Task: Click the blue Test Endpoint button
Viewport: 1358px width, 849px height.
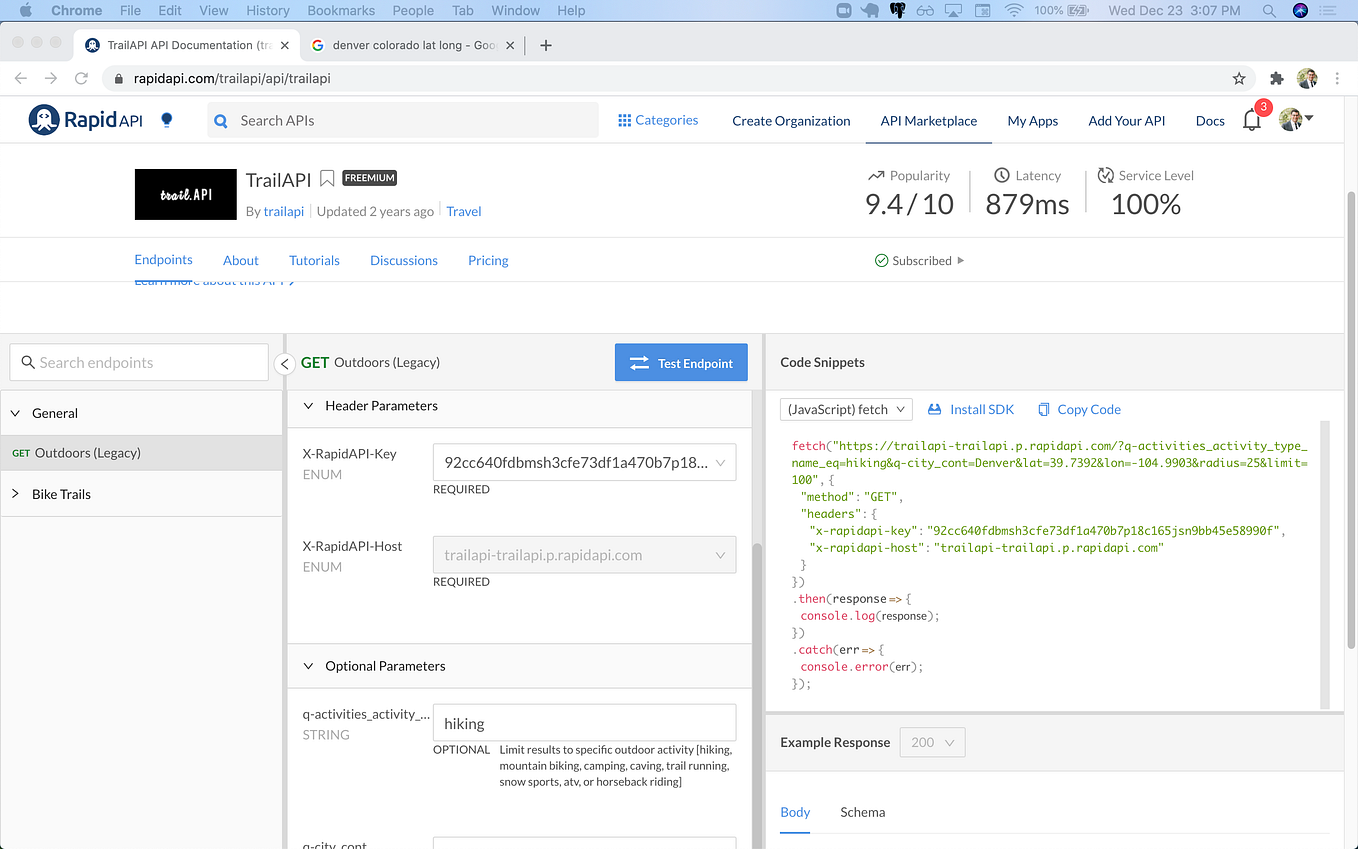Action: coord(681,362)
